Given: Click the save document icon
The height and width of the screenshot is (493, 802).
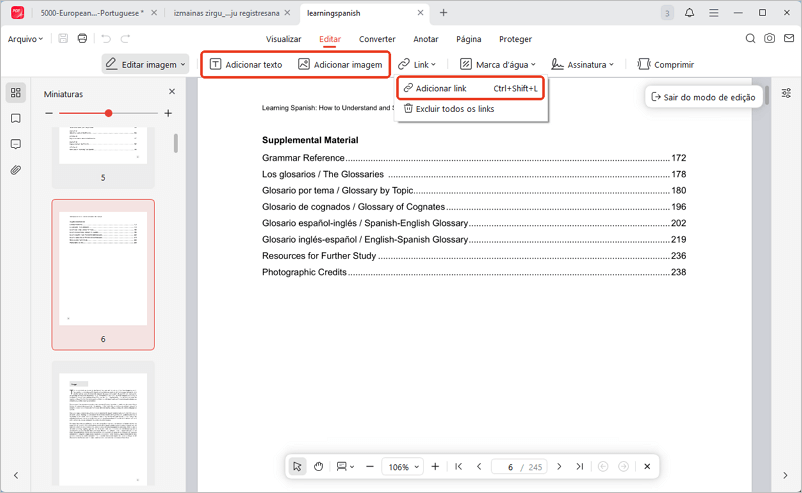Looking at the screenshot, I should click(x=63, y=38).
